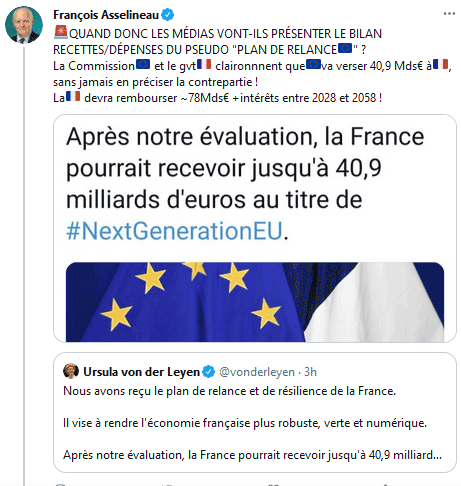This screenshot has height=486, width=461.
Task: Click the verified badge next to François Asselineau
Action: (167, 15)
